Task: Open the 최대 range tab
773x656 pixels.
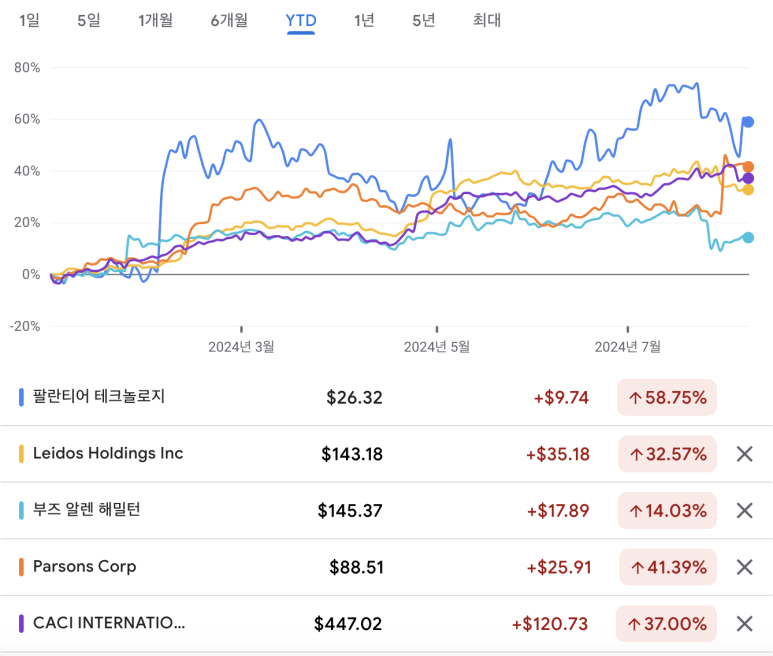Action: click(487, 20)
